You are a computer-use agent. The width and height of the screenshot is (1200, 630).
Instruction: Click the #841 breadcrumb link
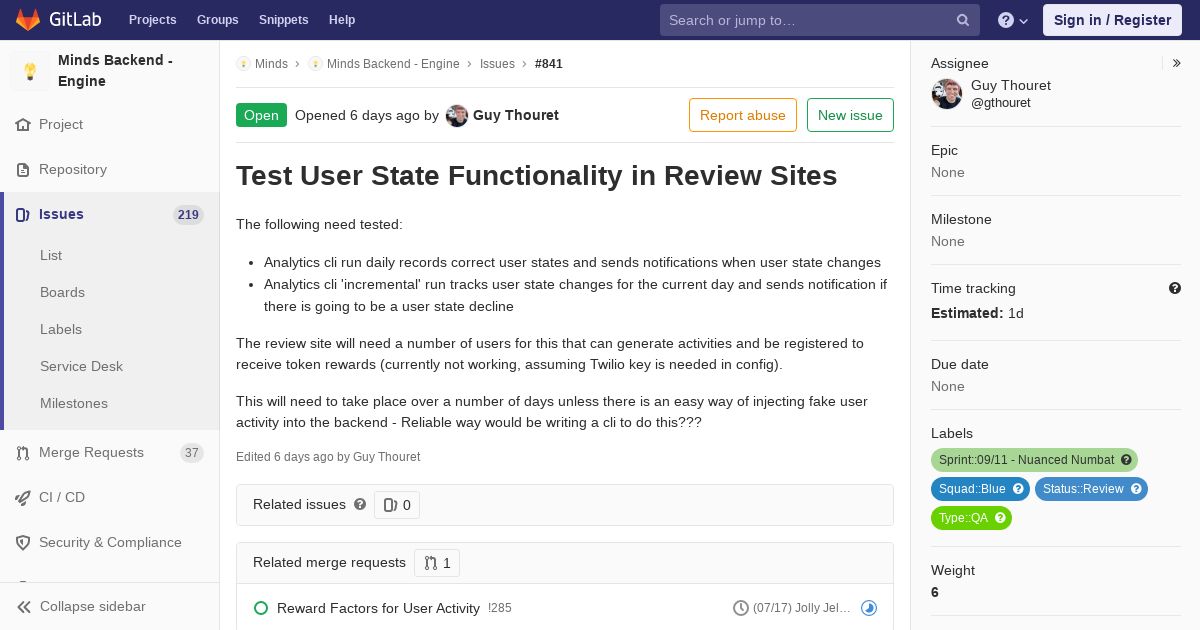[x=549, y=64]
